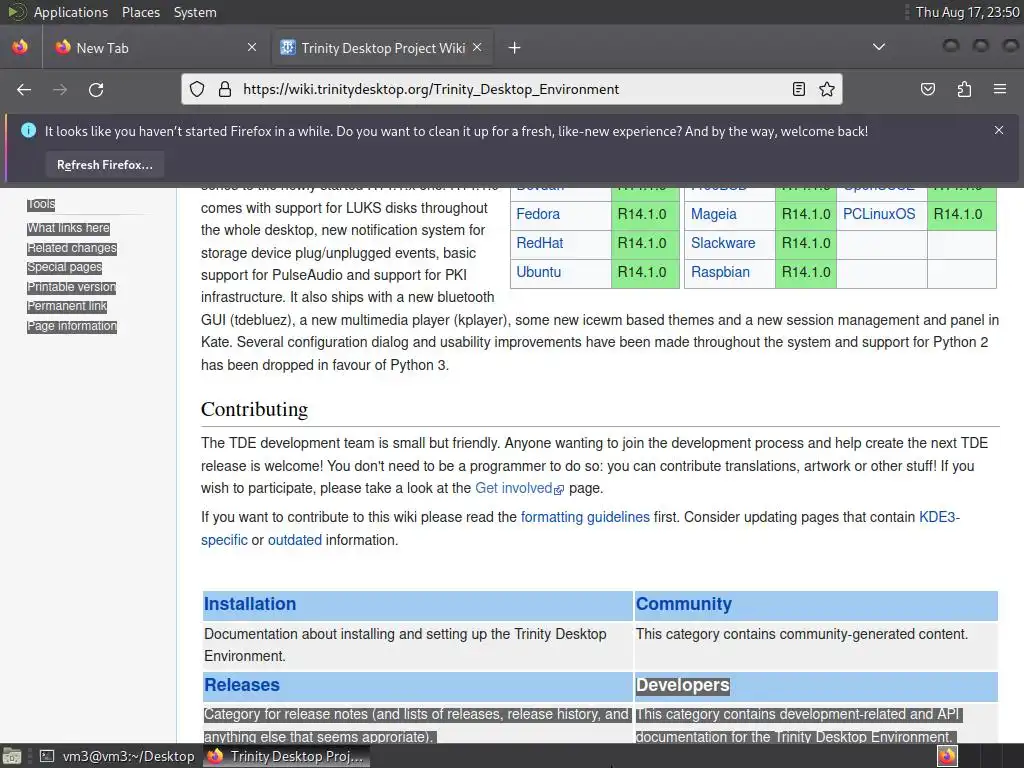Click the PCLinuxOS distribution link
This screenshot has height=768, width=1024.
[879, 214]
